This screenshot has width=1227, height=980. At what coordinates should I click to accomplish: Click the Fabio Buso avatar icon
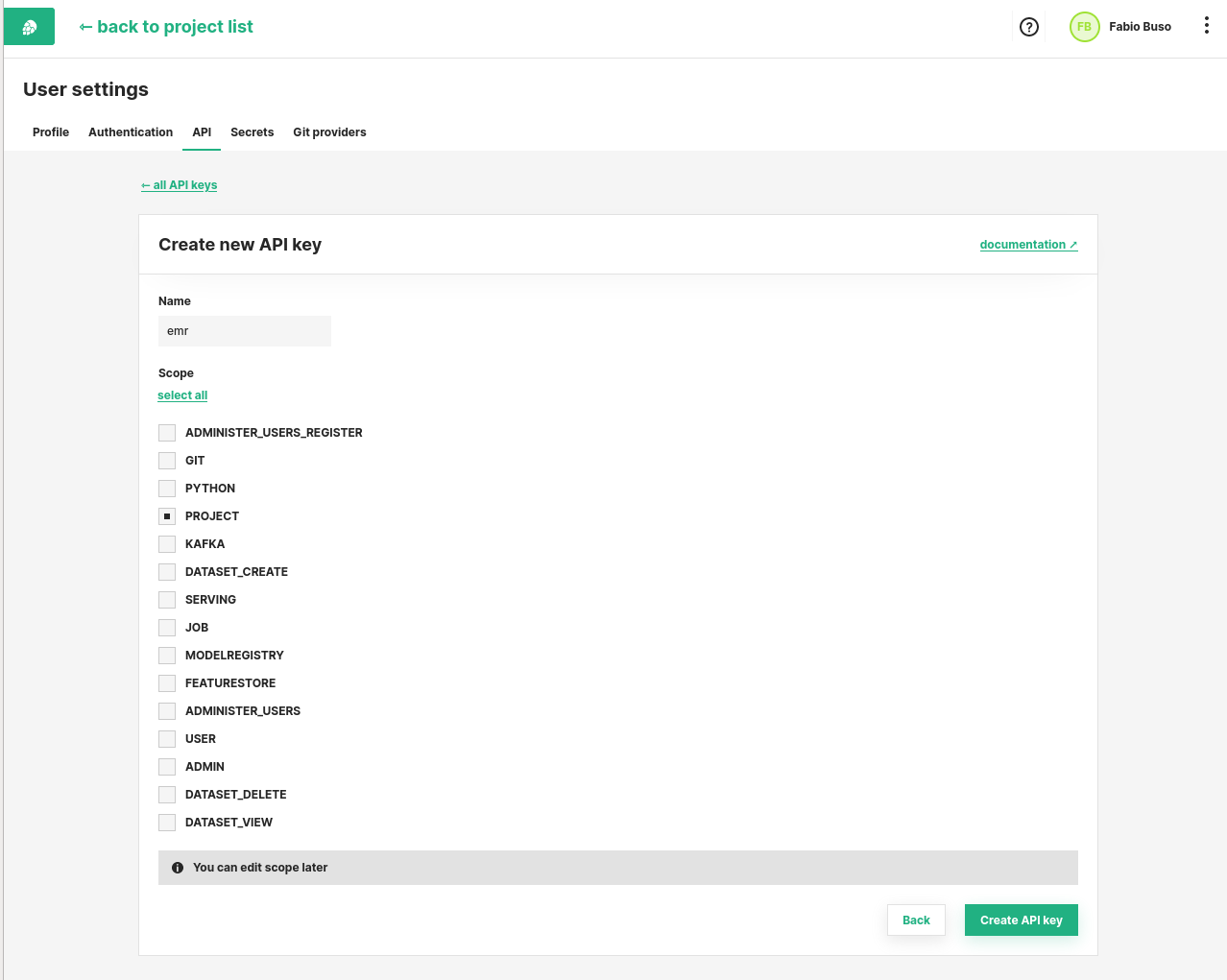(x=1084, y=27)
